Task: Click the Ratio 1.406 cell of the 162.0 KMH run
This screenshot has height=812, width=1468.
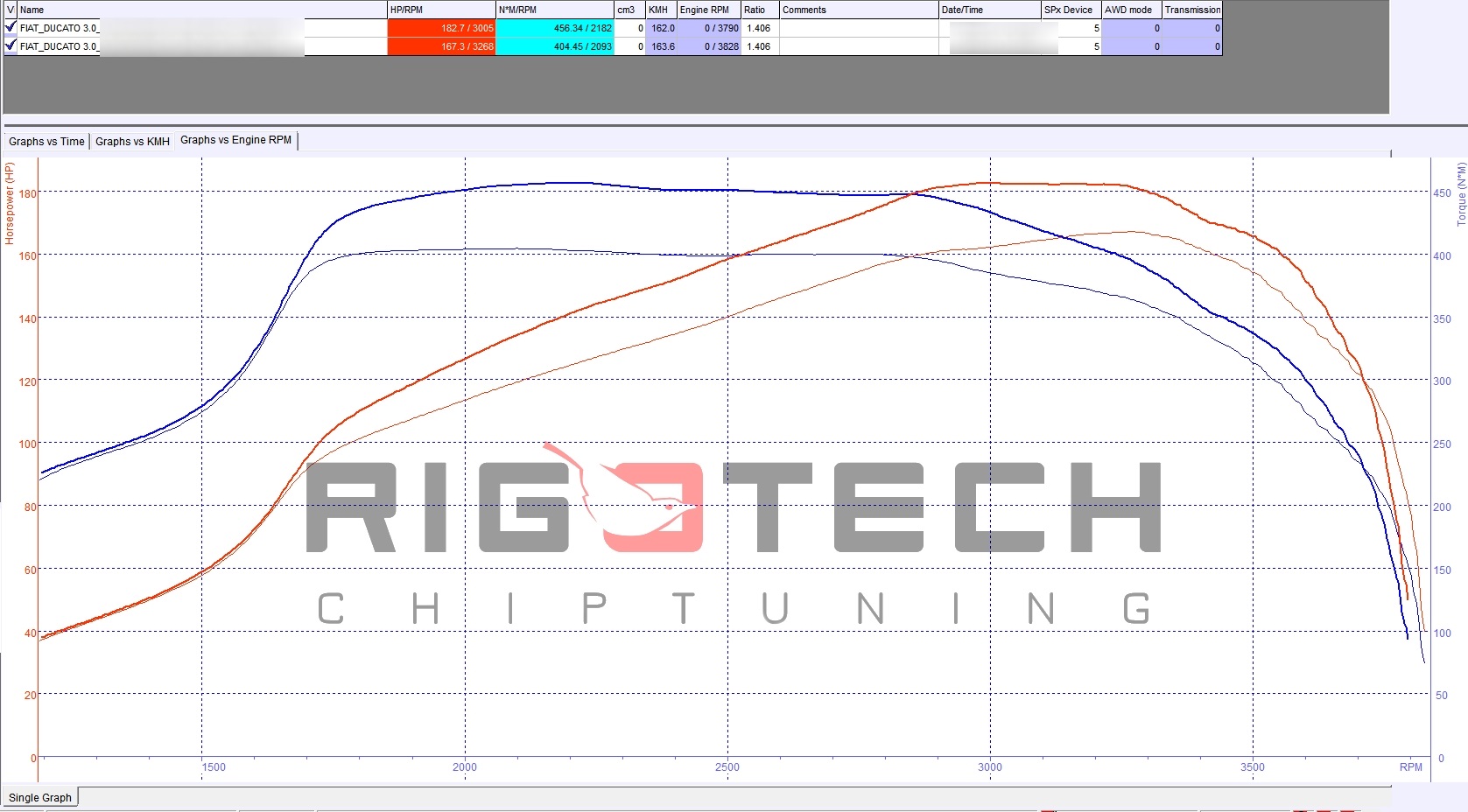Action: click(x=760, y=28)
